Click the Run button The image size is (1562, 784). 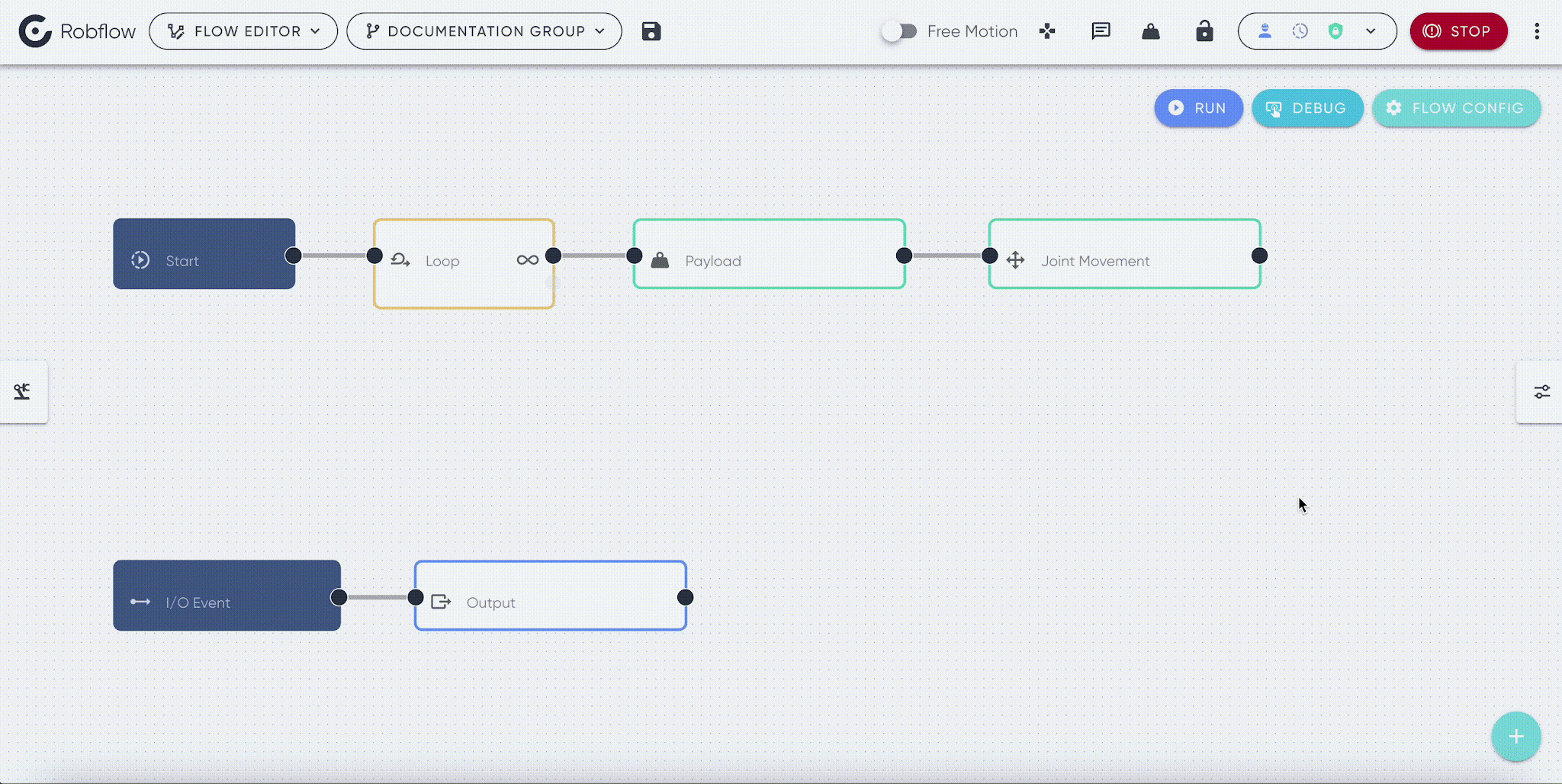click(1198, 108)
